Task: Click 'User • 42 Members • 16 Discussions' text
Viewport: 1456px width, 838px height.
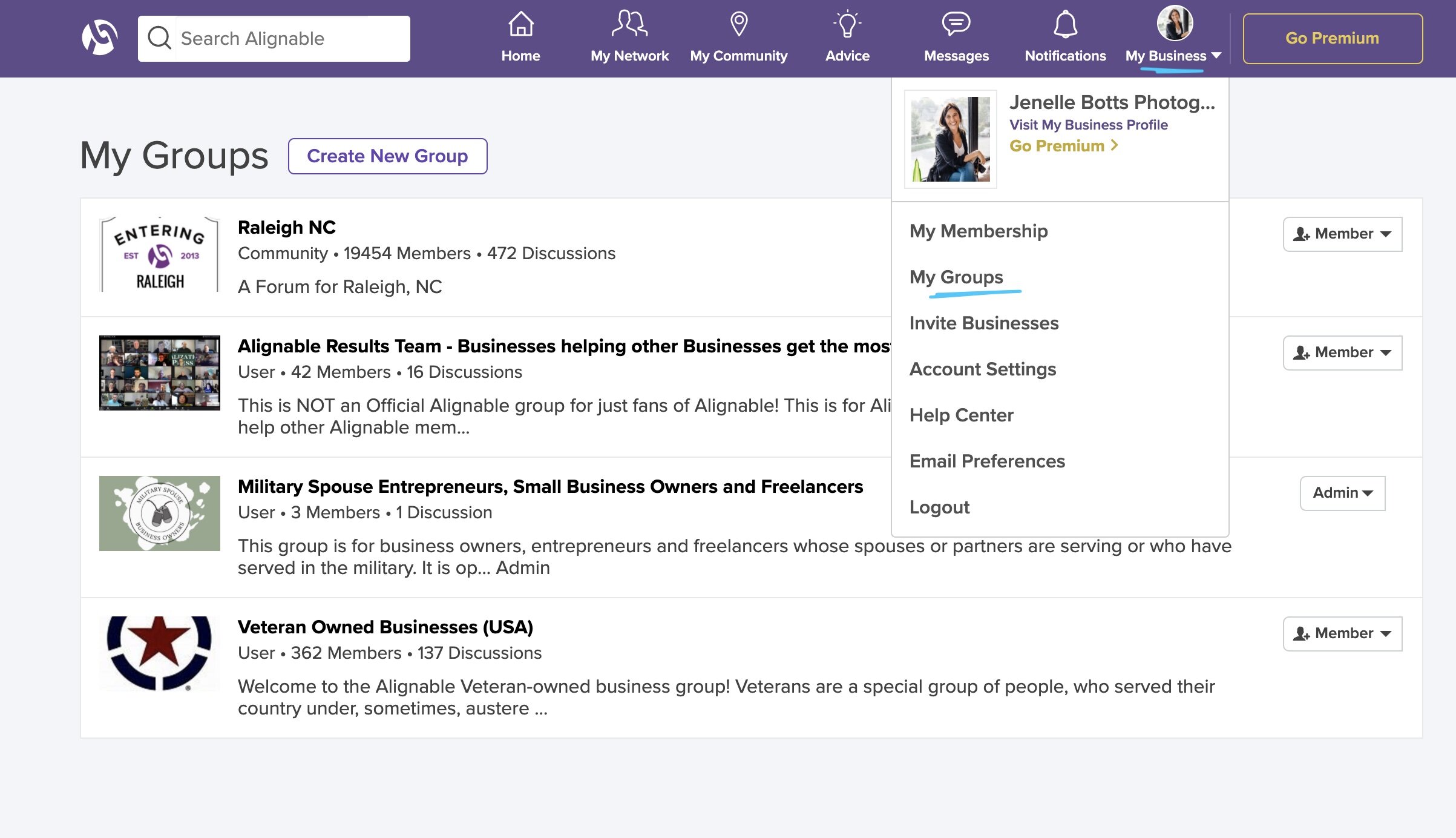Action: (x=380, y=372)
